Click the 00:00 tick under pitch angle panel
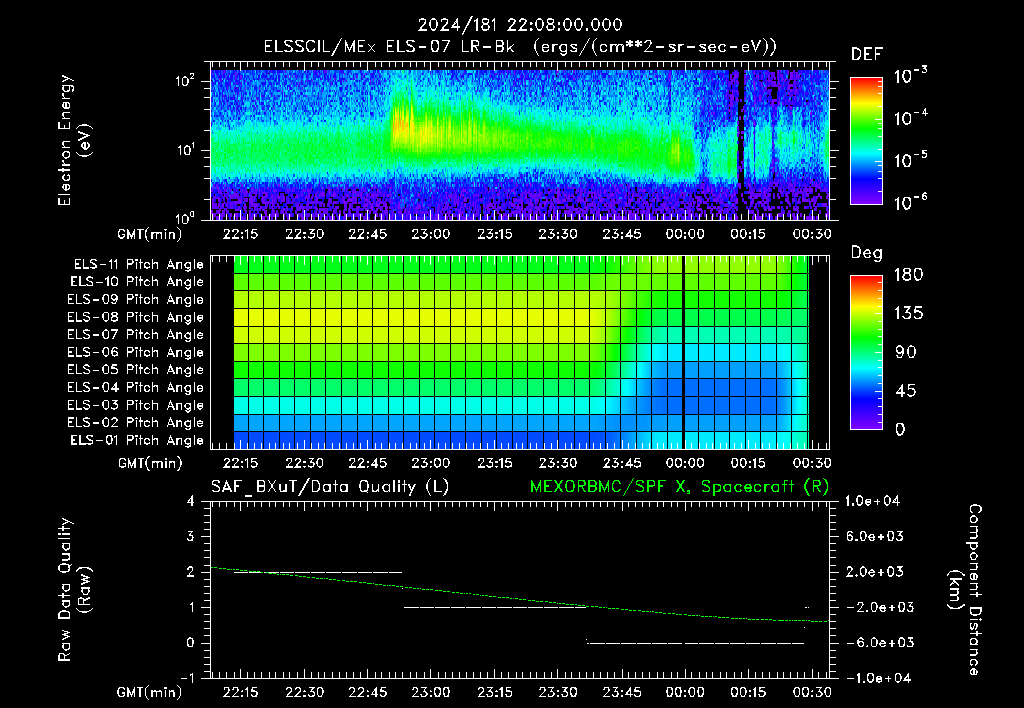Image resolution: width=1024 pixels, height=708 pixels. click(x=684, y=463)
